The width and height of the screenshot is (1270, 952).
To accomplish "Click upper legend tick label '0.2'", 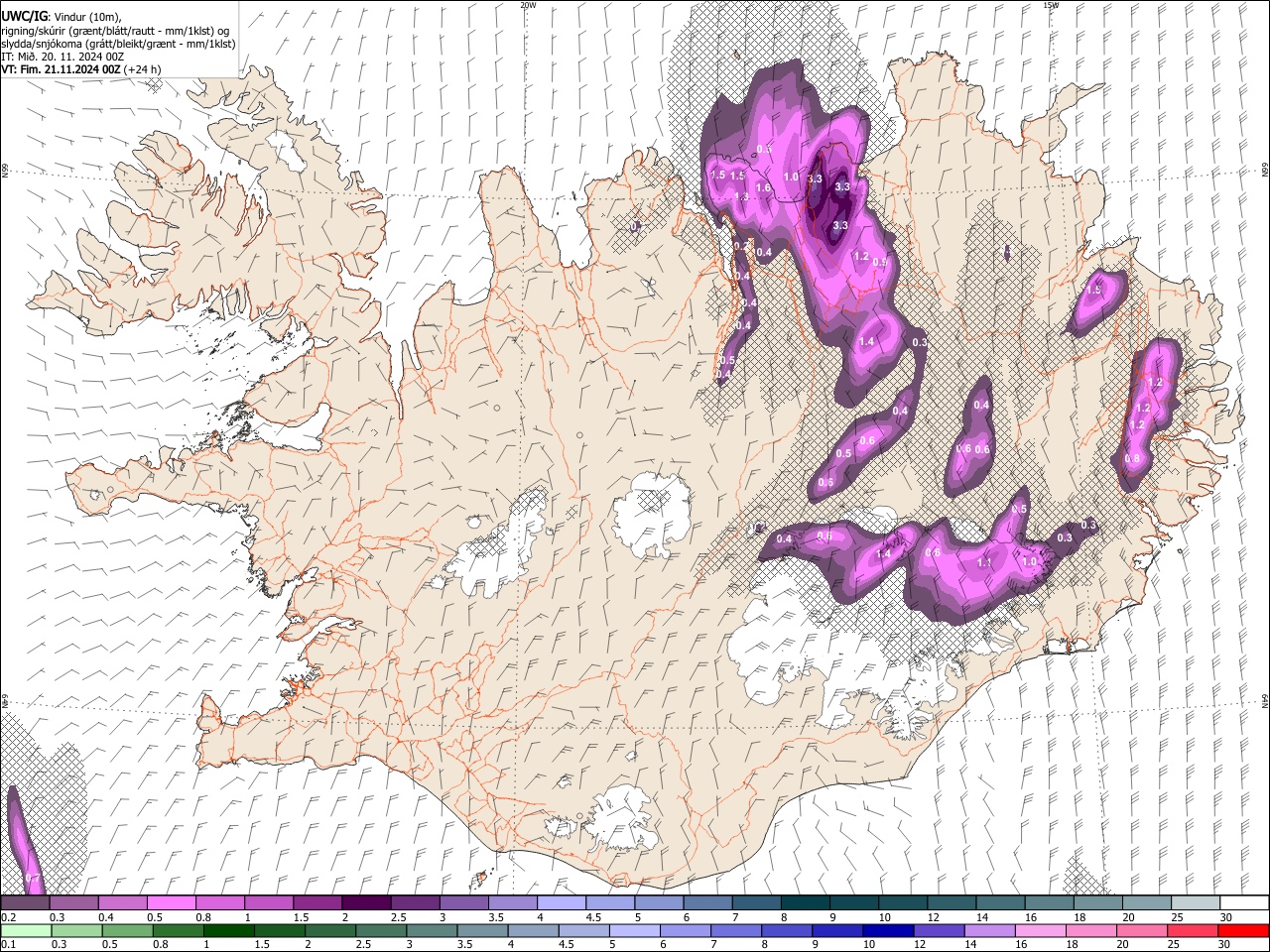I will pos(8,917).
